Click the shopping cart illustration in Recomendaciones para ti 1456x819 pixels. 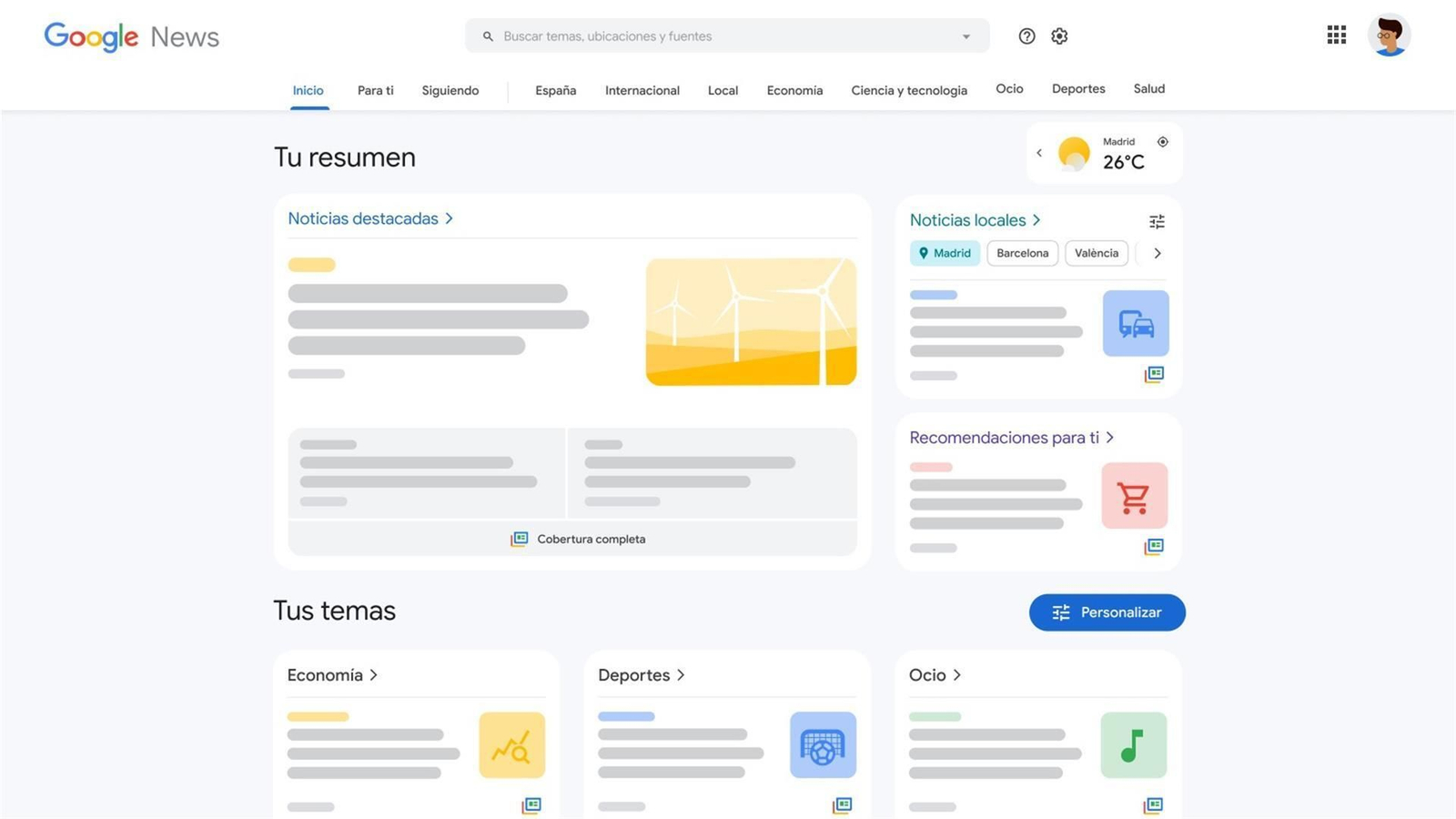click(x=1135, y=495)
